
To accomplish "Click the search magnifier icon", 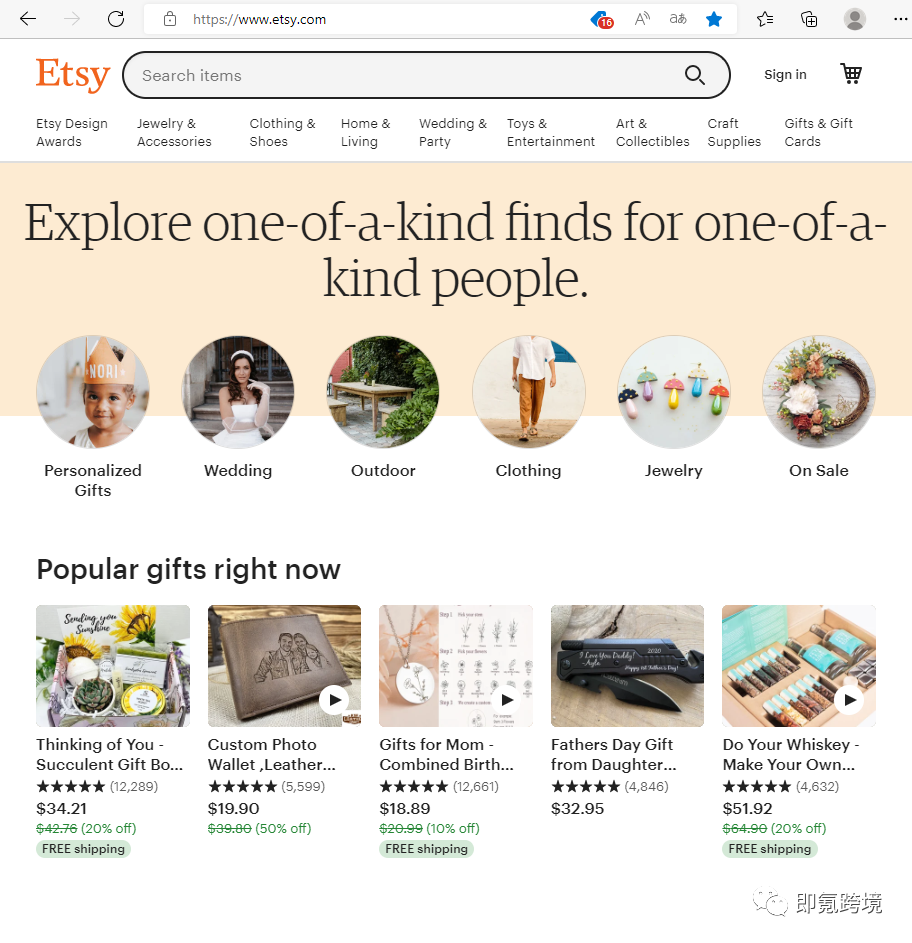I will click(694, 75).
